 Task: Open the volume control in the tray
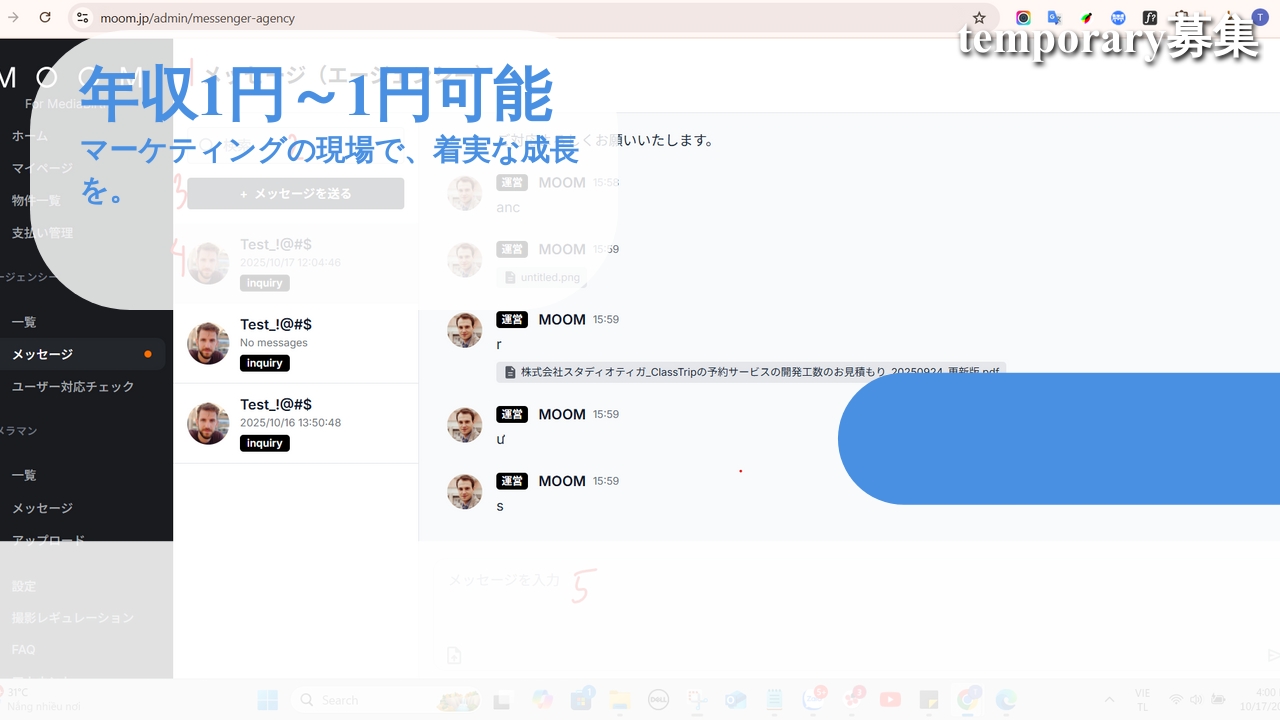pos(1196,700)
